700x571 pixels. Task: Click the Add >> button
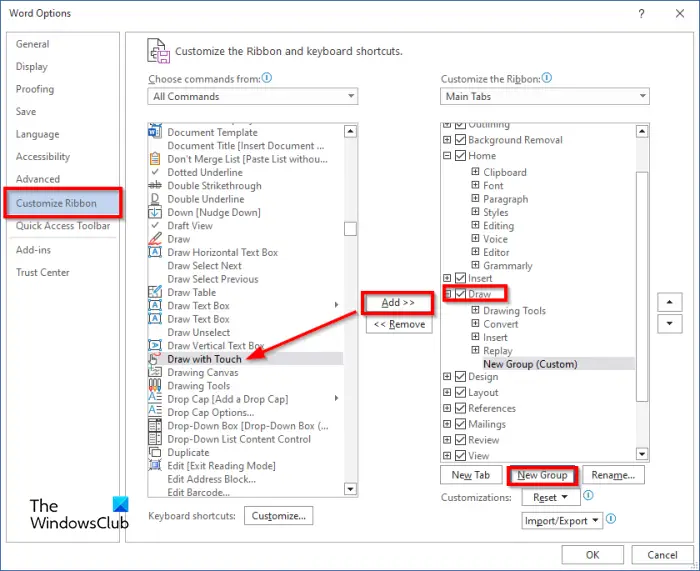pyautogui.click(x=398, y=303)
